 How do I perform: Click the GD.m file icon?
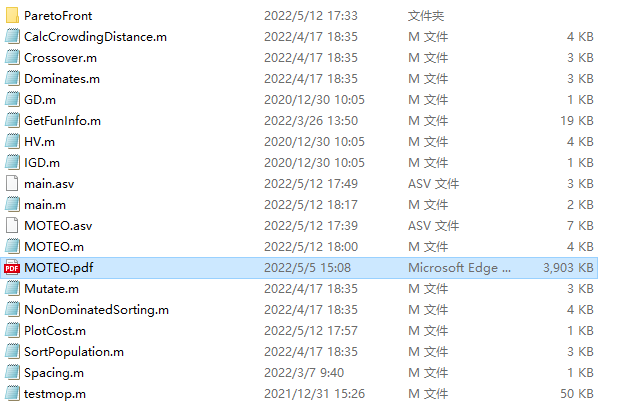12,99
